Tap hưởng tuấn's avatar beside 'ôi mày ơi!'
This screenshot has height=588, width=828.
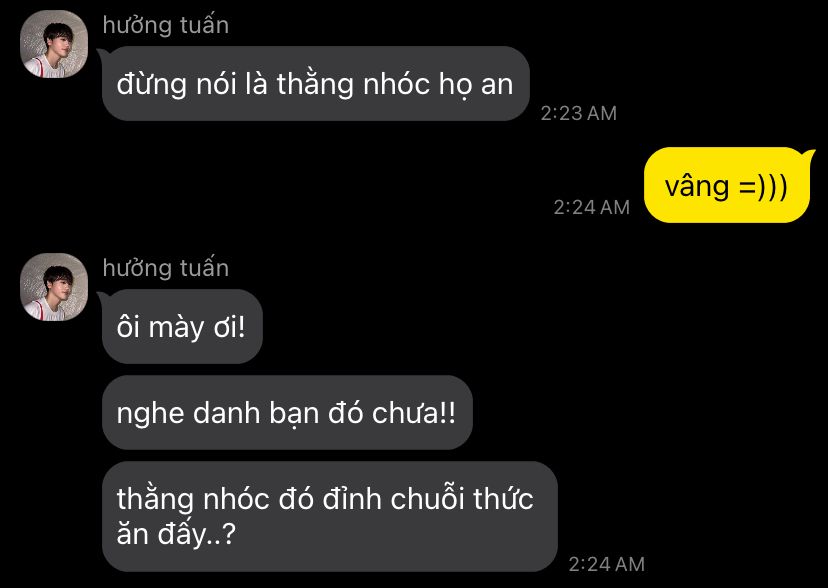[x=54, y=287]
